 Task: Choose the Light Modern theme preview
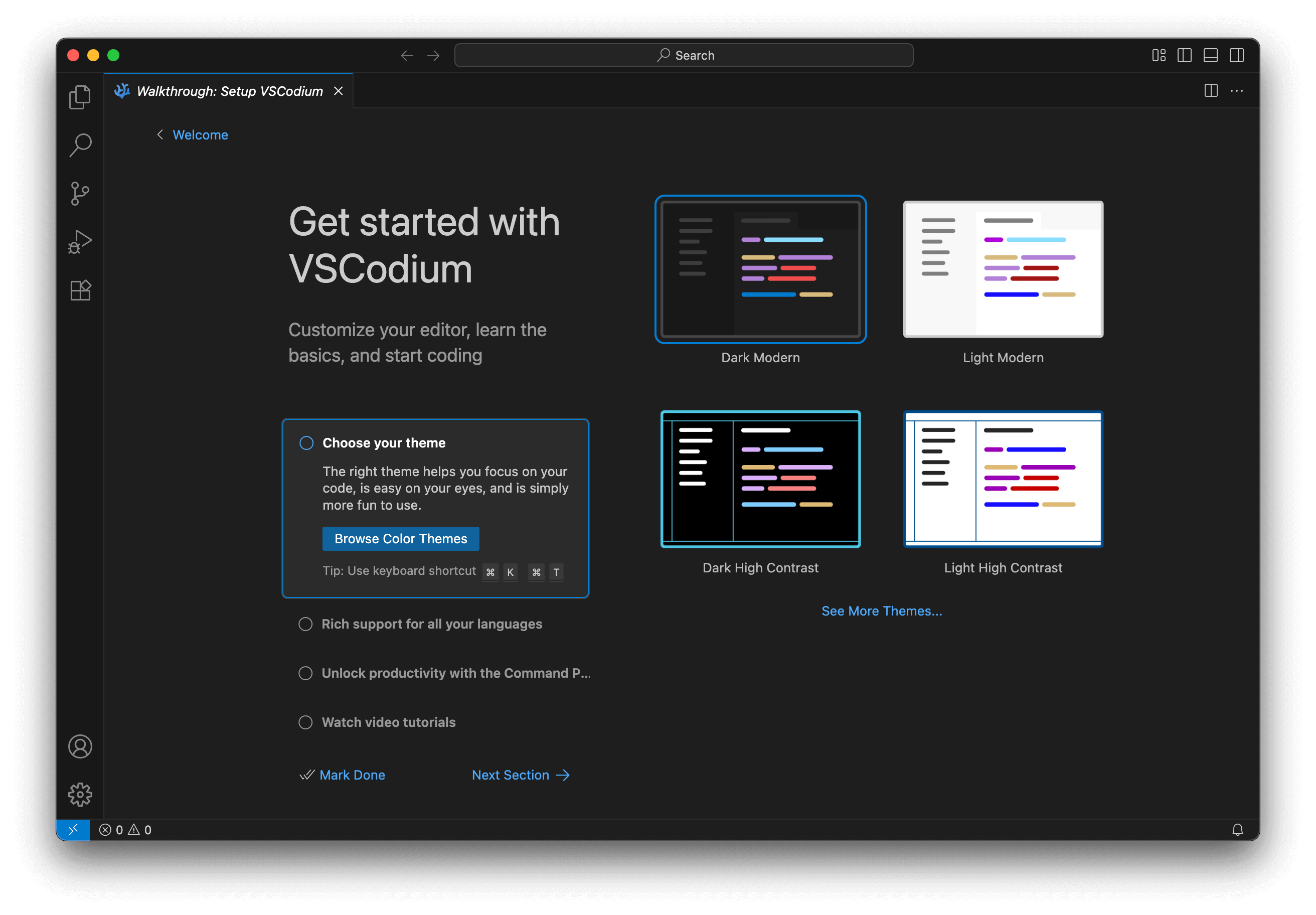[x=1003, y=269]
